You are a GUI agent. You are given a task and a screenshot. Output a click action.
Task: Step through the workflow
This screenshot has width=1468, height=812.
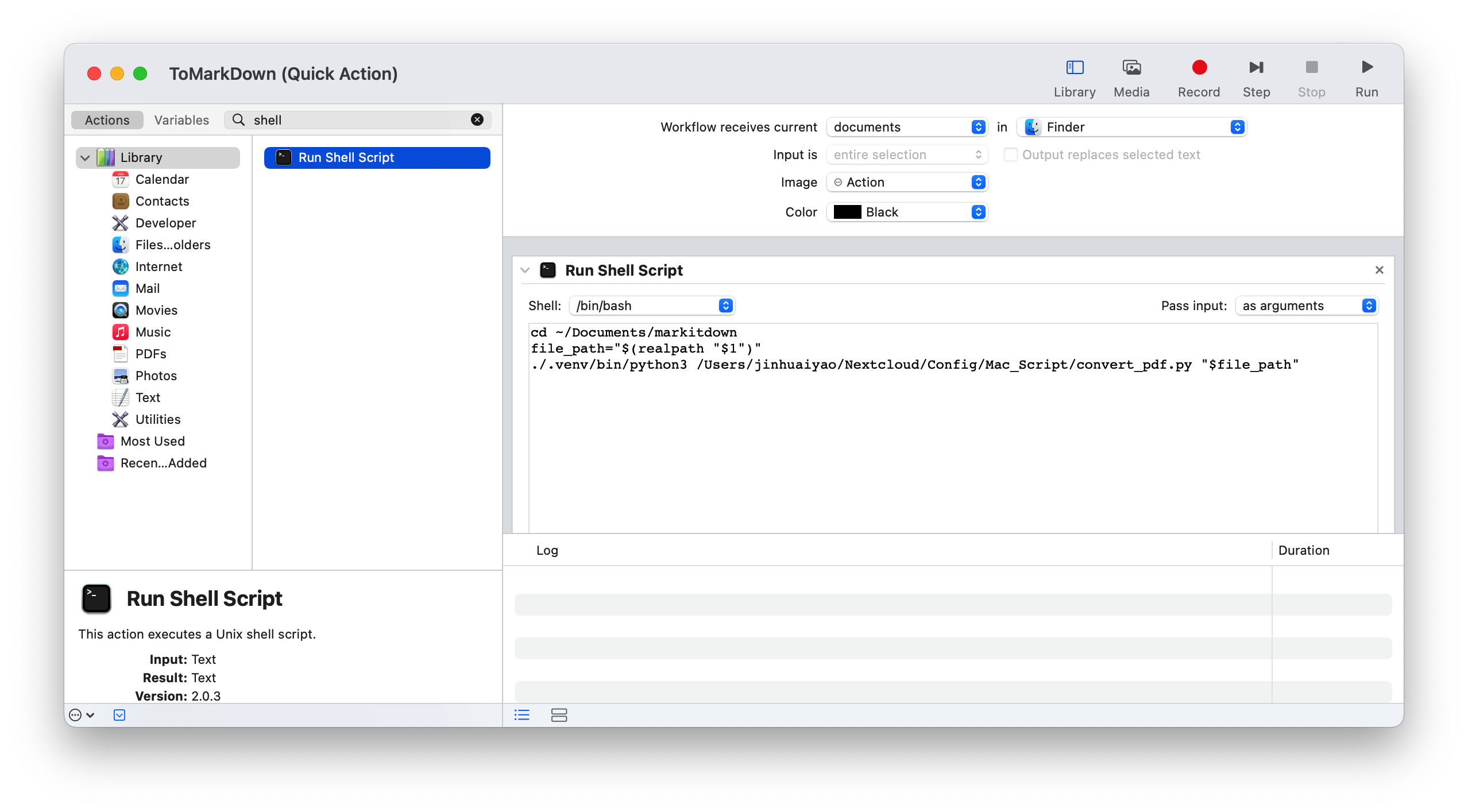click(1256, 68)
